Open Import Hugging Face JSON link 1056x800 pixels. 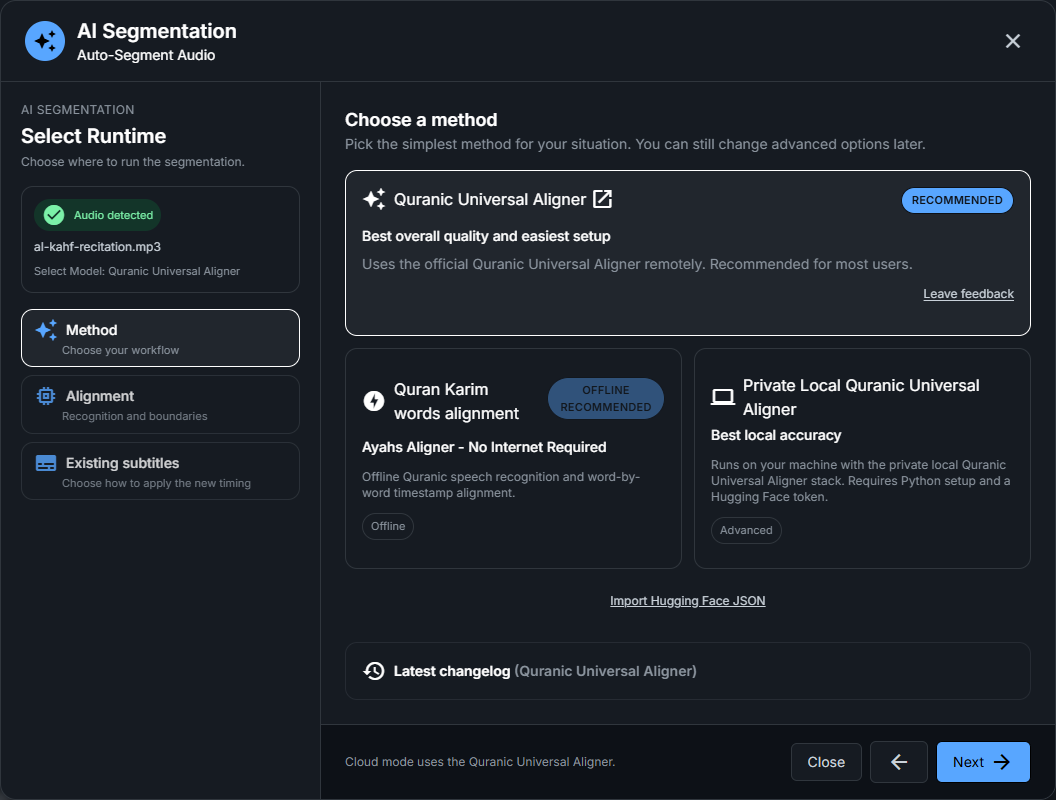[688, 601]
